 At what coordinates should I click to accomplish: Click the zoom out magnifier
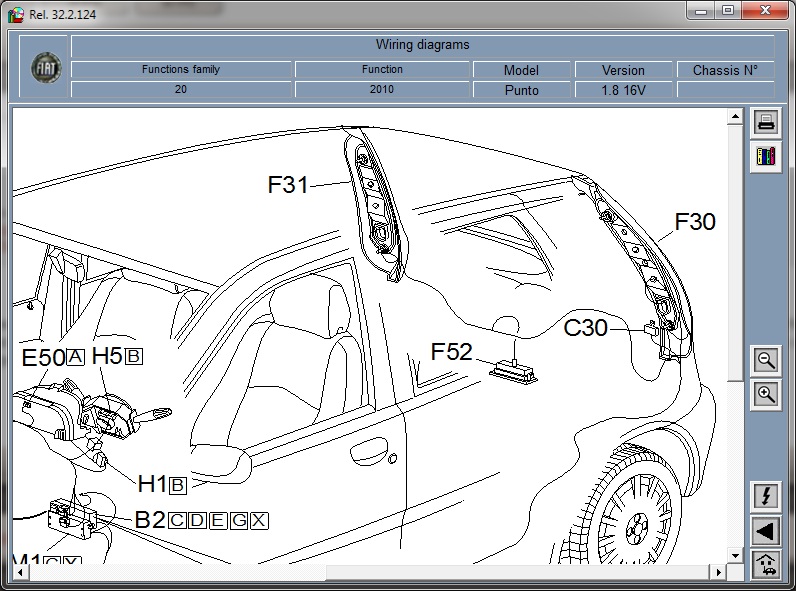(x=766, y=360)
